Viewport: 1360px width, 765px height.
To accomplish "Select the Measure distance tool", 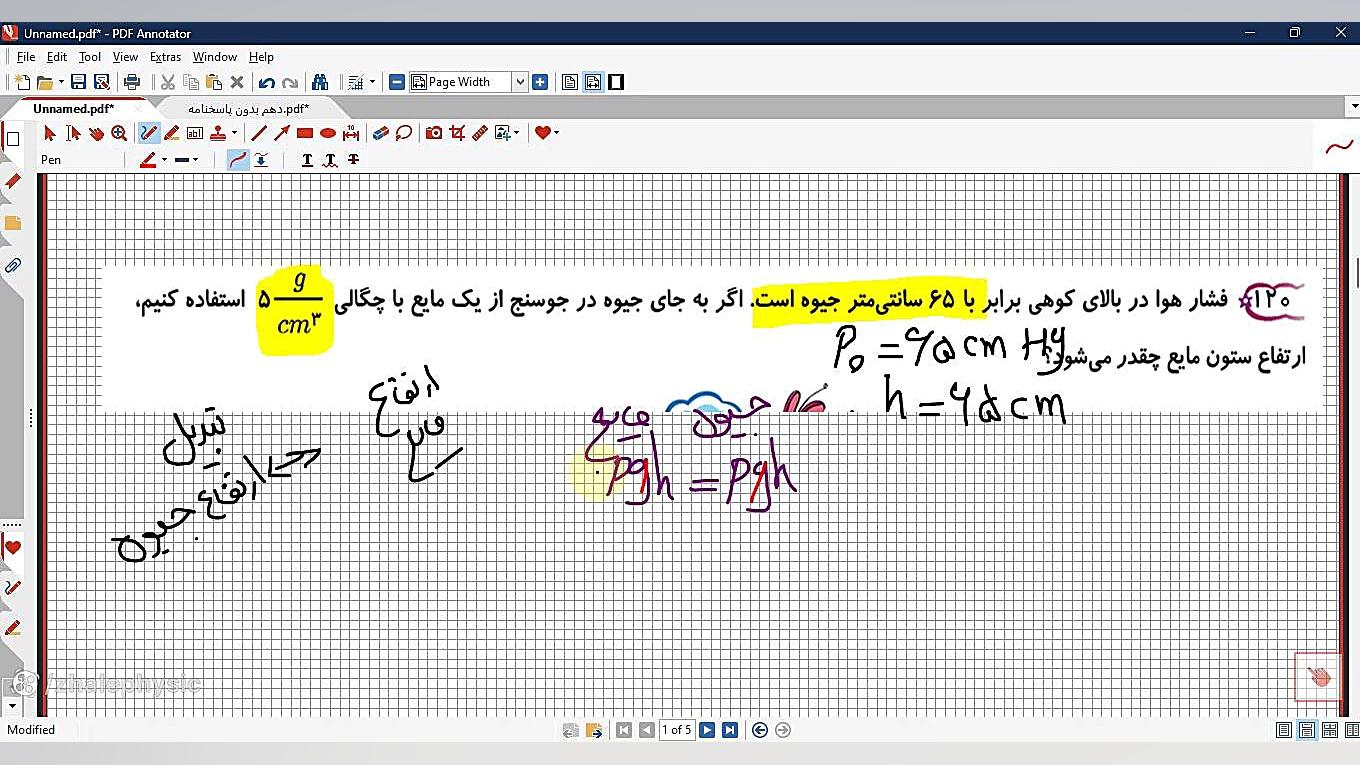I will tap(351, 133).
